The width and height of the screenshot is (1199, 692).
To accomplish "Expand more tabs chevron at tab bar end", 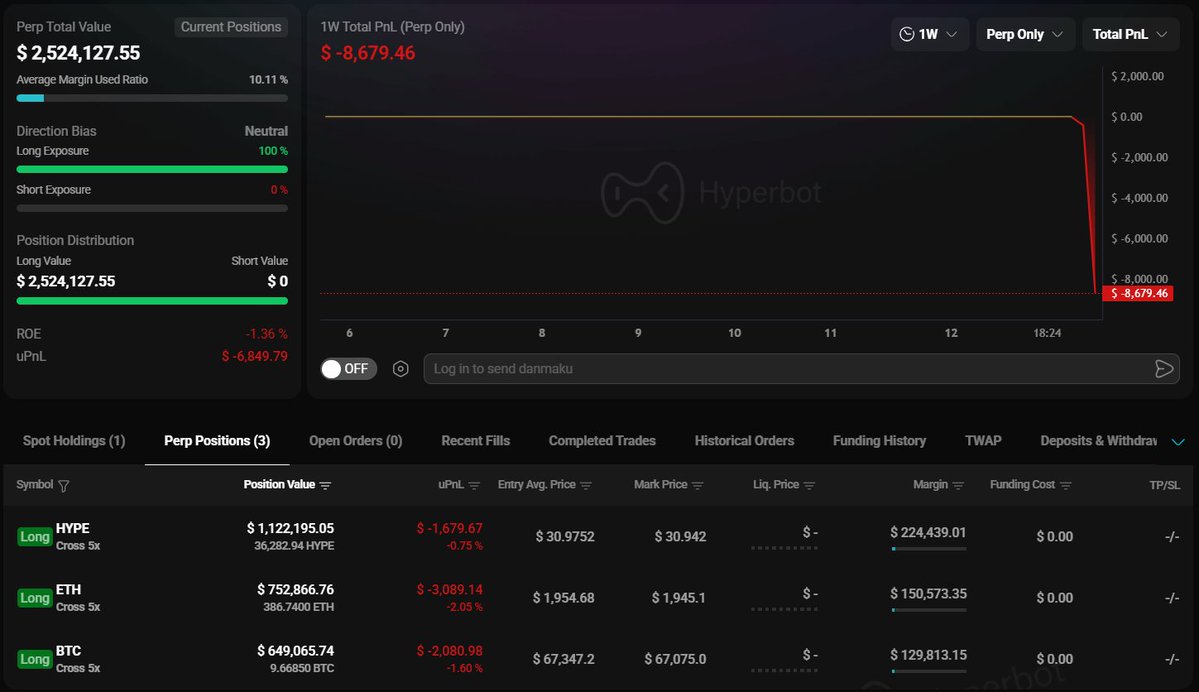I will coord(1177,442).
